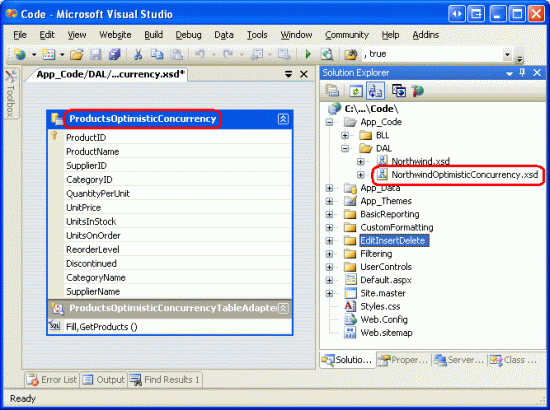Click the Open File folder icon
The image size is (550, 410).
pos(76,54)
